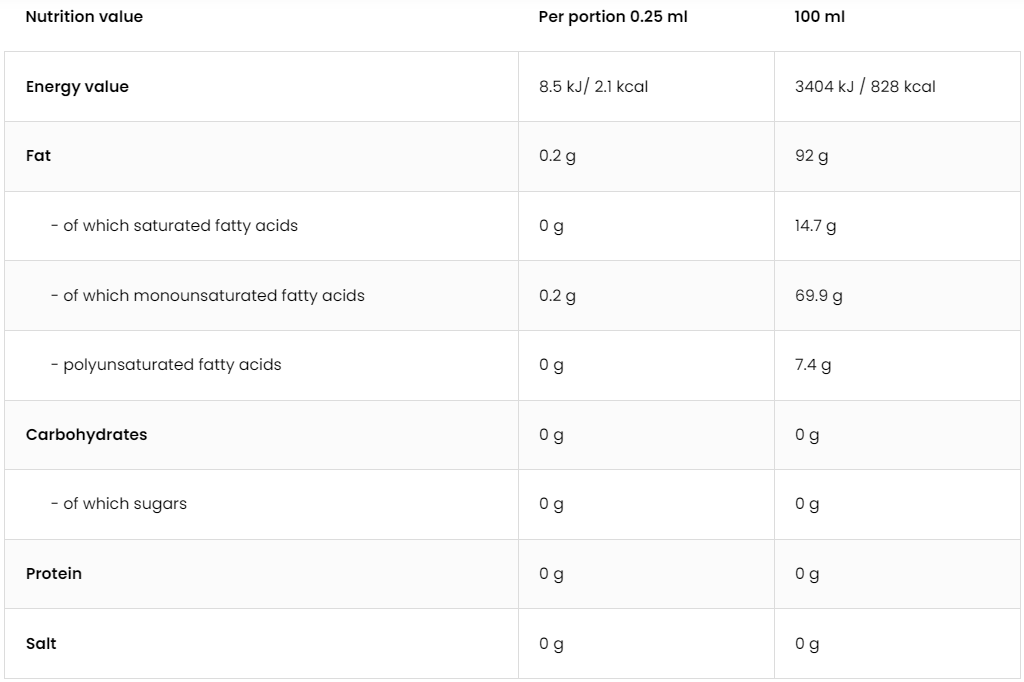Select the "Protein" row label
This screenshot has height=682, width=1024.
pyautogui.click(x=54, y=574)
